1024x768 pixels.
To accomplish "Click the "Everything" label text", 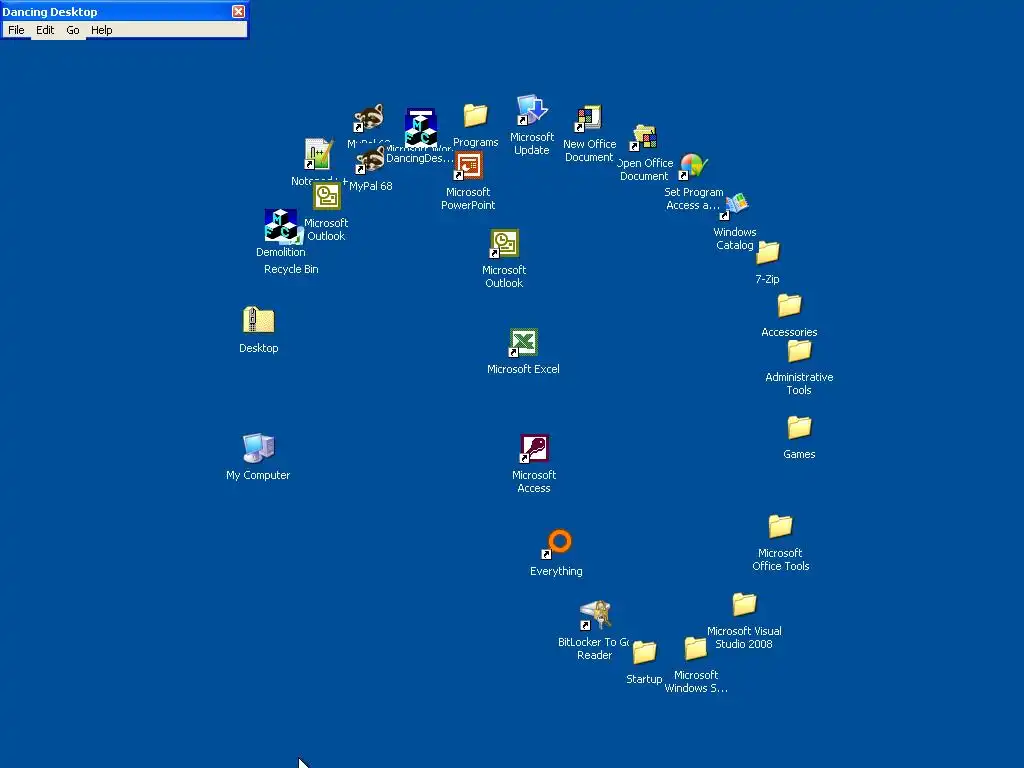I will click(556, 571).
